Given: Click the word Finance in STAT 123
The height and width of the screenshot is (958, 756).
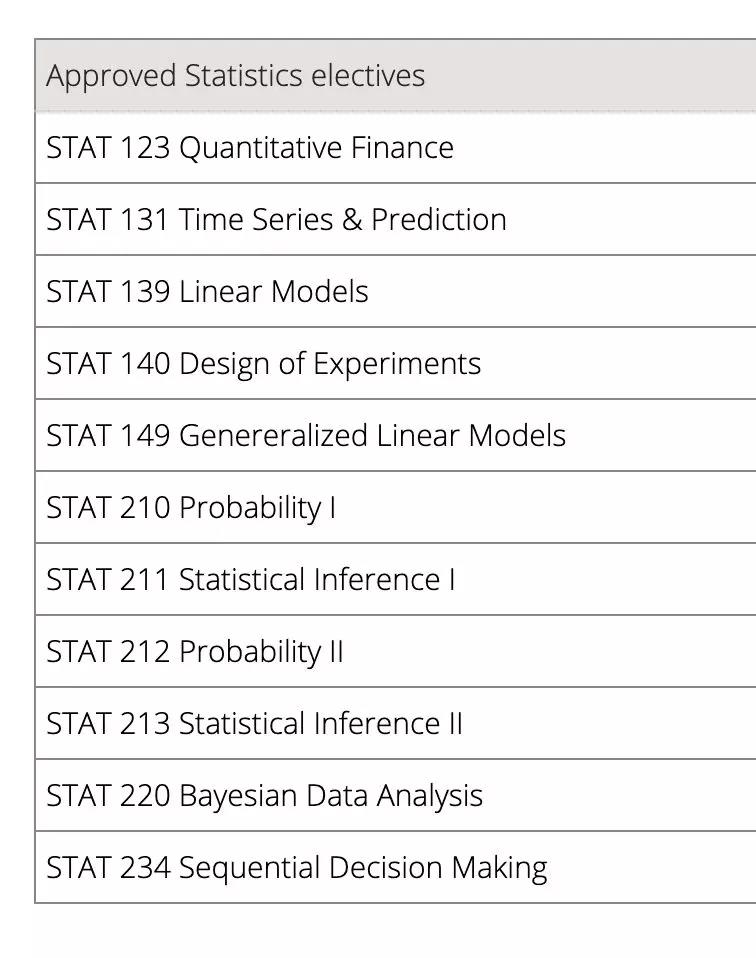Looking at the screenshot, I should coord(402,147).
